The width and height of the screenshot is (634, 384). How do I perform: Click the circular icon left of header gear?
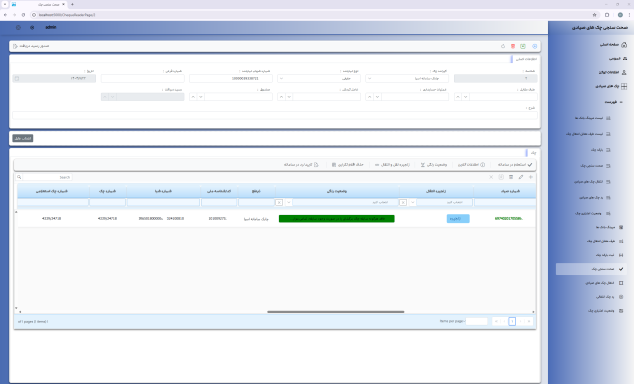click(18, 27)
